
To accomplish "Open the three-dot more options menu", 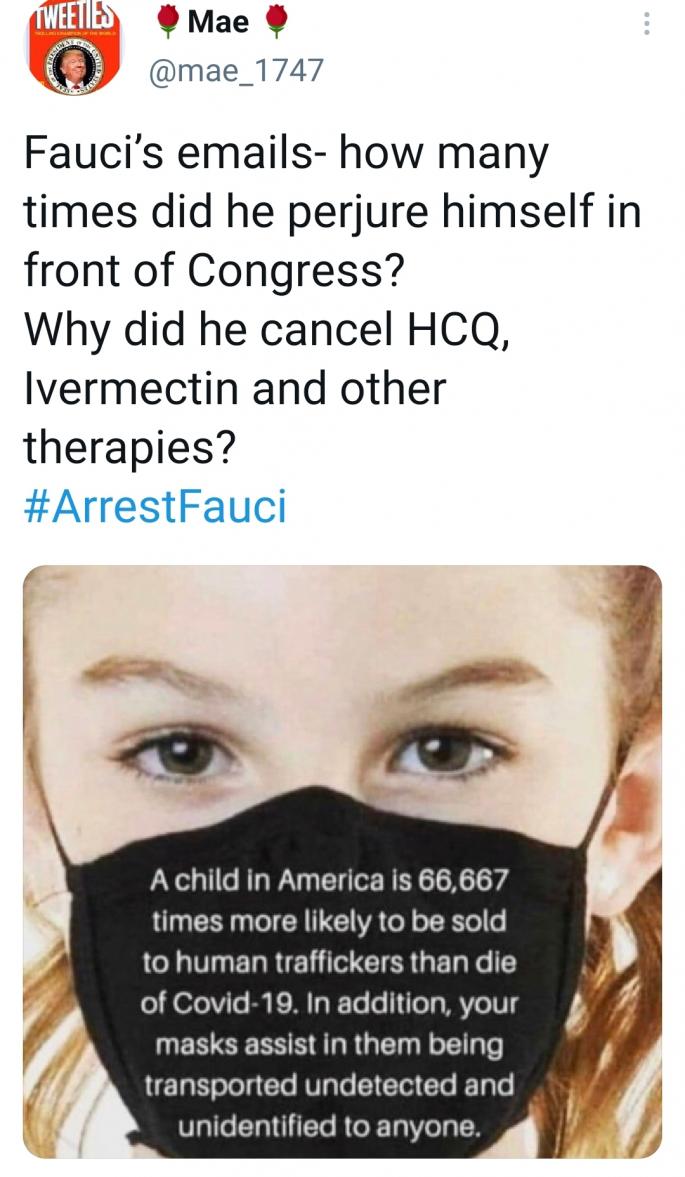I will point(645,23).
